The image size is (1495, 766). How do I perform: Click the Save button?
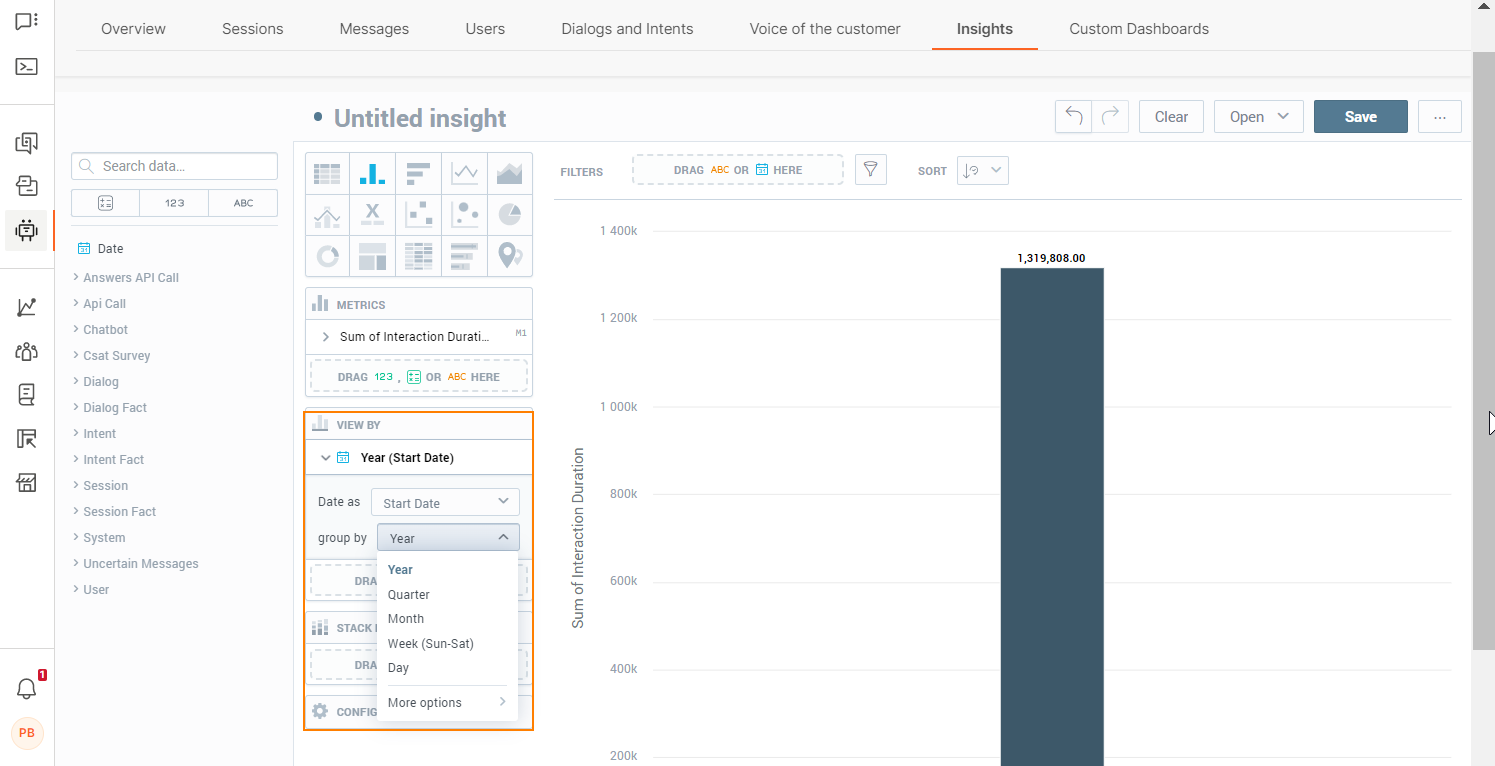click(x=1361, y=117)
